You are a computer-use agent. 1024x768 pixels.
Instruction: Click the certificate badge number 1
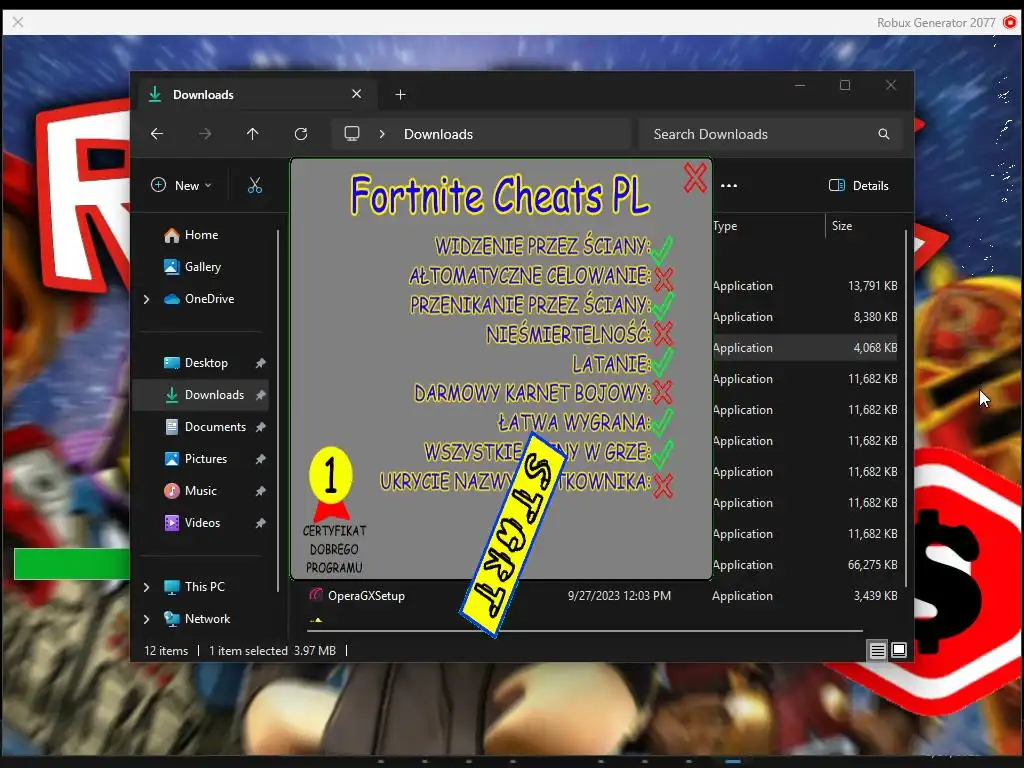330,475
